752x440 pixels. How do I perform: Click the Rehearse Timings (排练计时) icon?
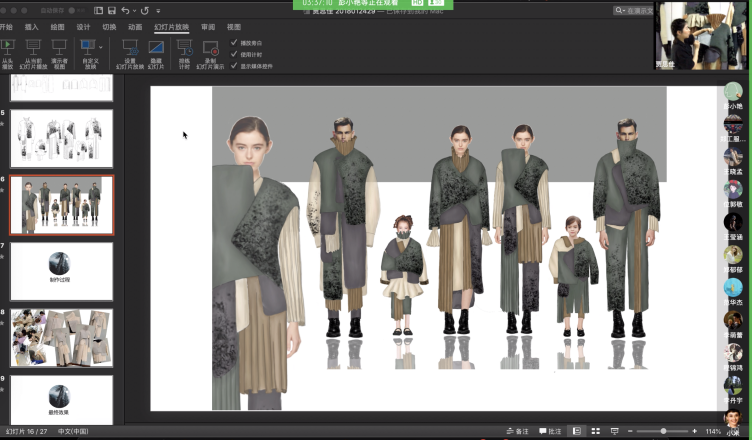[x=185, y=47]
